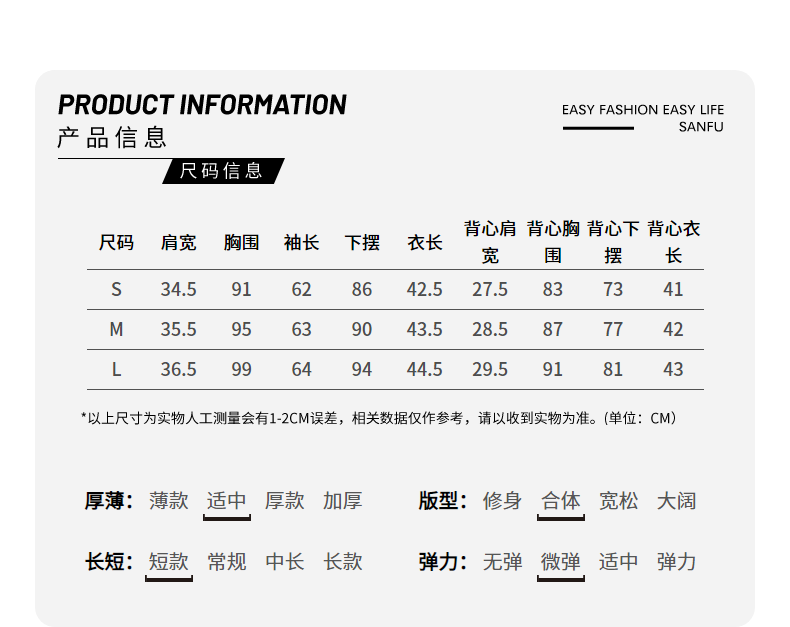Choose the 大阔 fit option

[676, 501]
